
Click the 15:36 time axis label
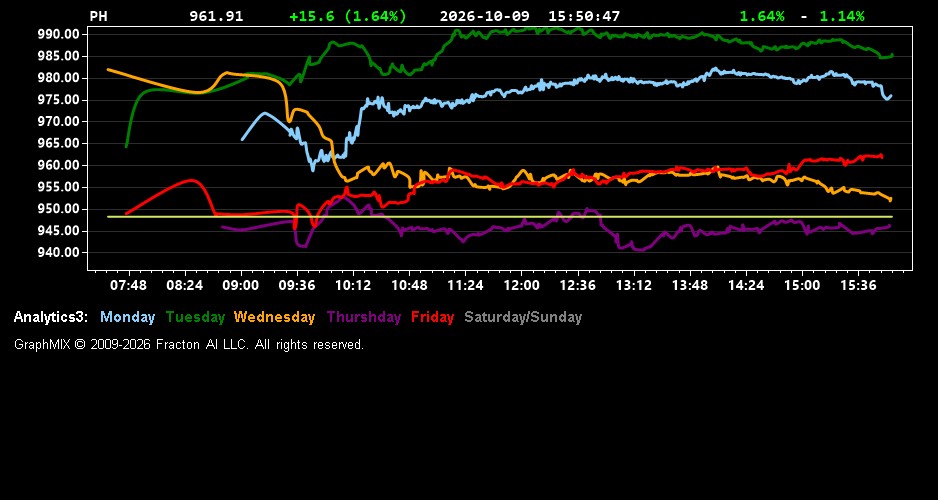(x=858, y=286)
